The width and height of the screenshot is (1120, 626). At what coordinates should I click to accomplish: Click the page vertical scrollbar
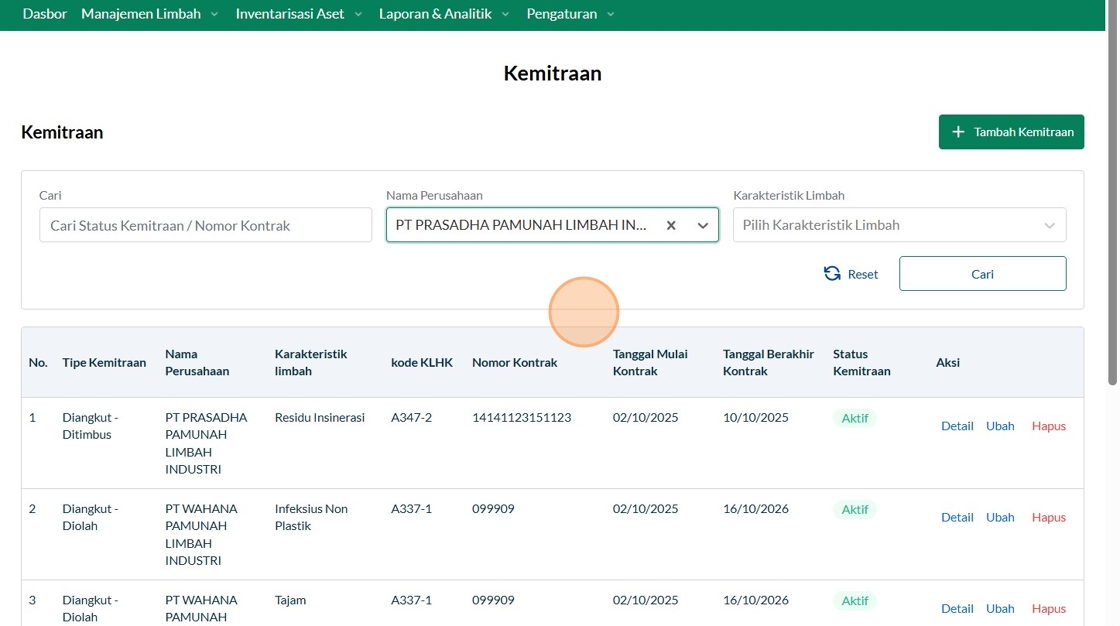(x=1112, y=193)
